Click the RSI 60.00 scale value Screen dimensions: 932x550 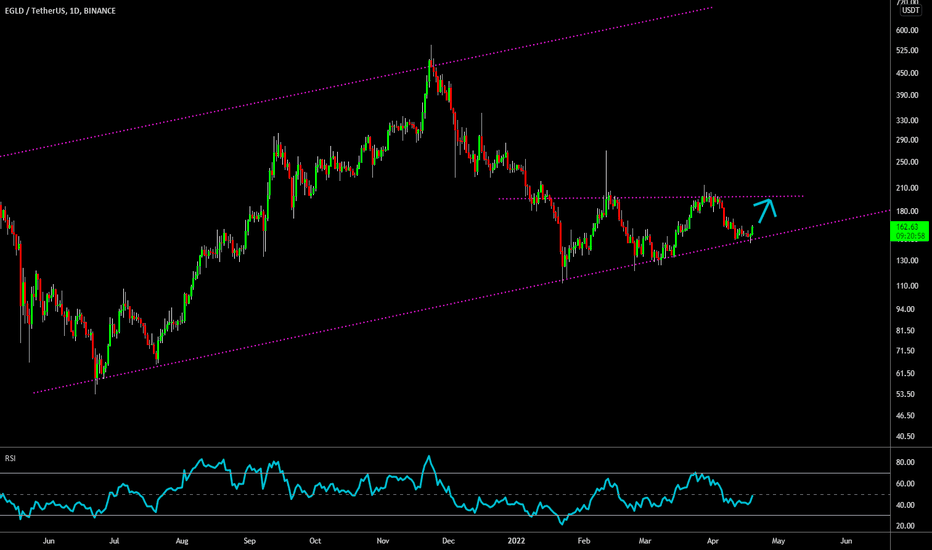(905, 484)
